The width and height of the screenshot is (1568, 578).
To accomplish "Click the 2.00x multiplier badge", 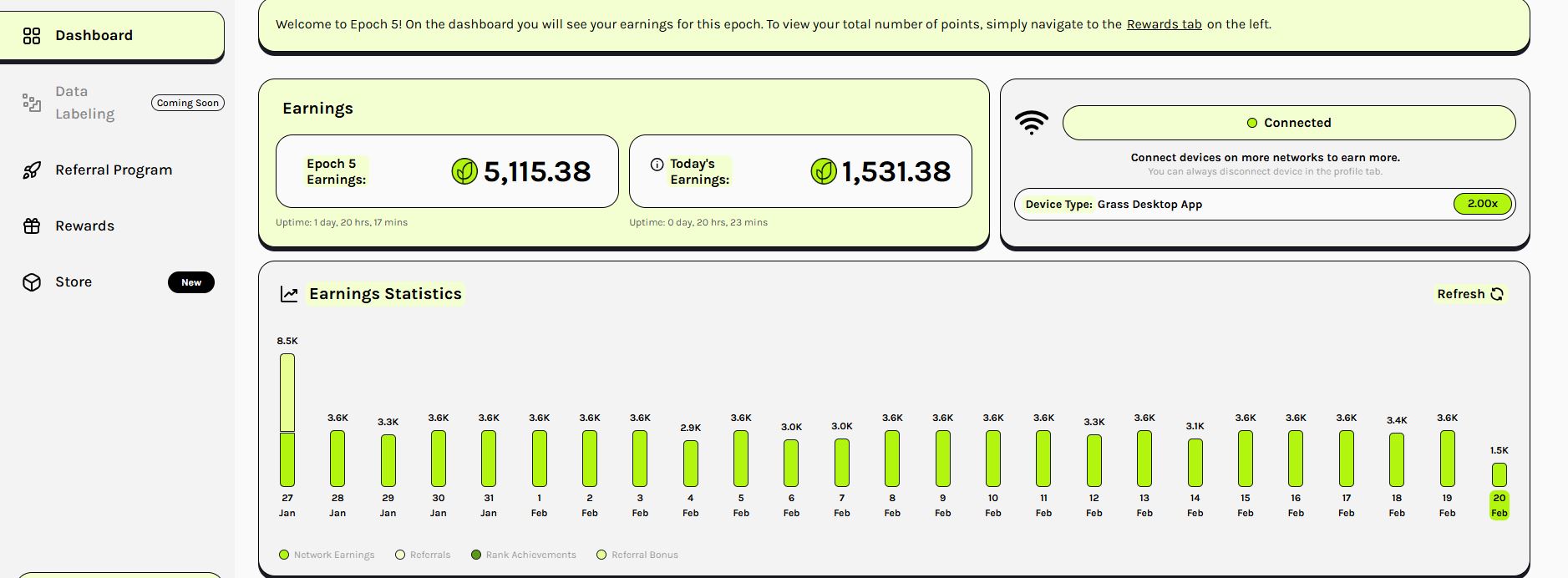I will click(1482, 204).
